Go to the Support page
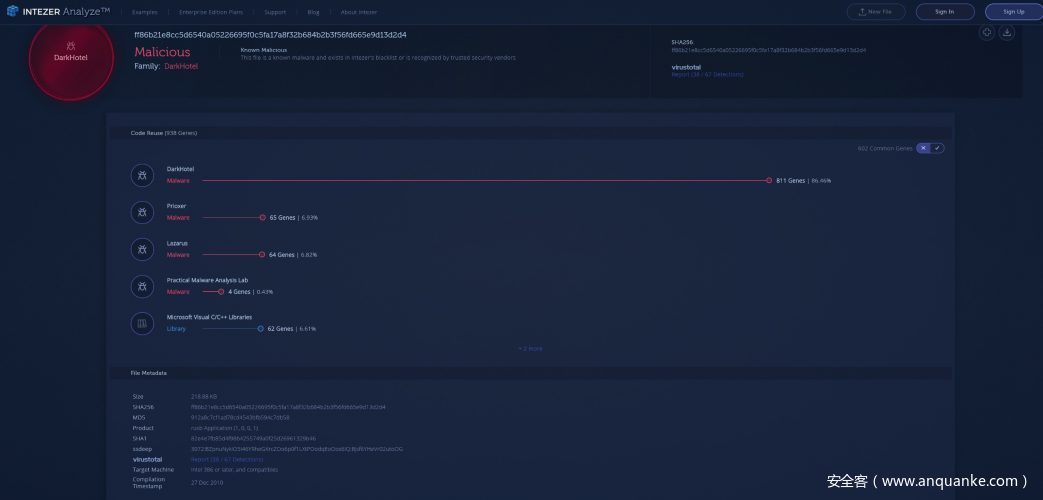The width and height of the screenshot is (1043, 500). [x=275, y=12]
